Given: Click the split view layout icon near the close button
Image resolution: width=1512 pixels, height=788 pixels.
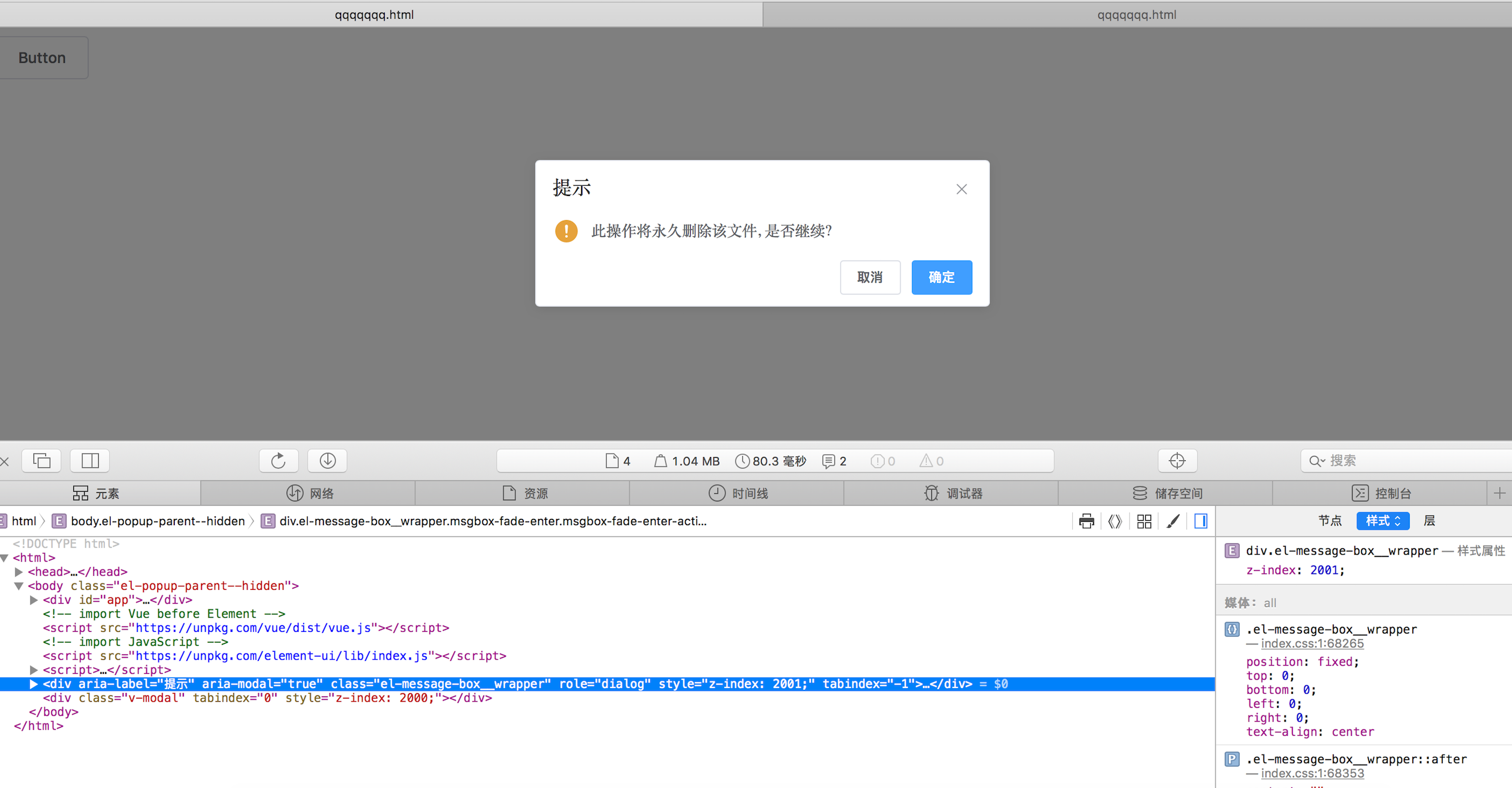Looking at the screenshot, I should tap(90, 461).
